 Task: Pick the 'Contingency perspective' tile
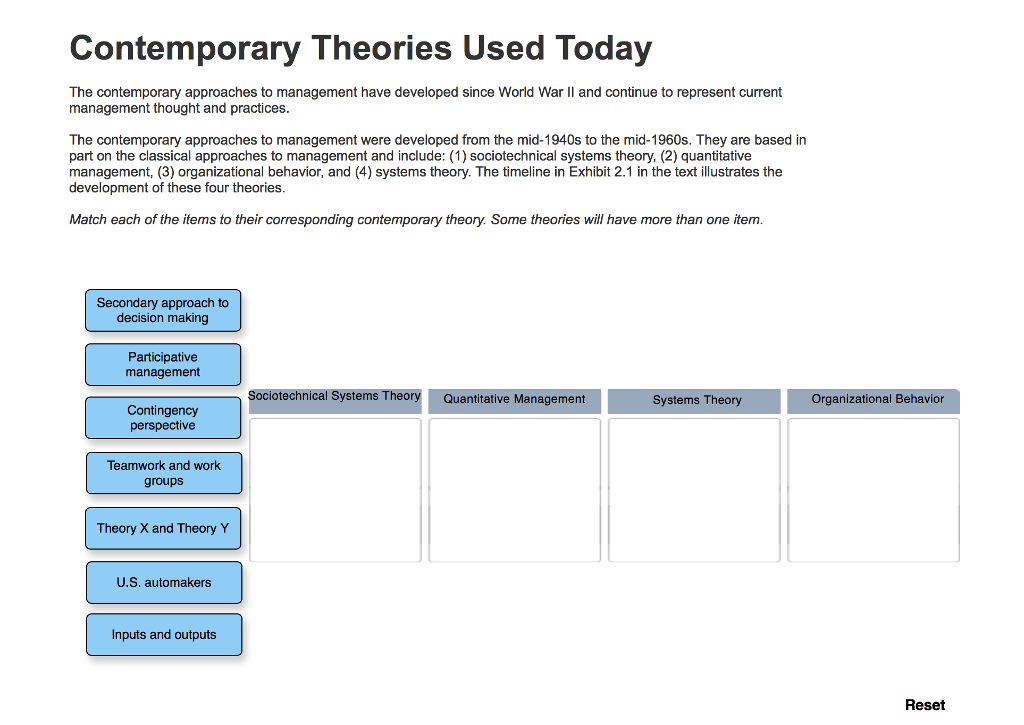click(x=162, y=417)
